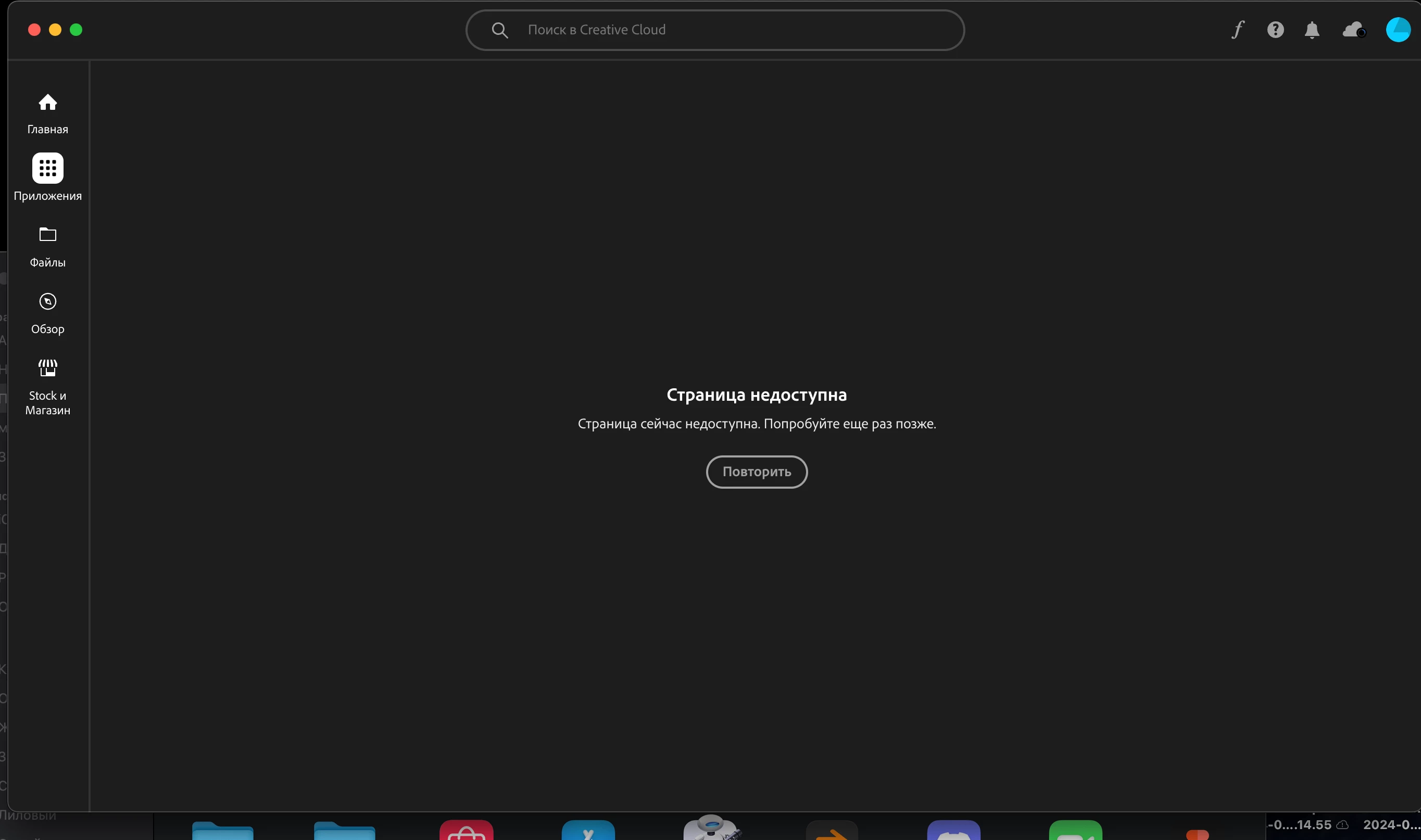Select the Приложения apps grid icon

click(x=47, y=168)
